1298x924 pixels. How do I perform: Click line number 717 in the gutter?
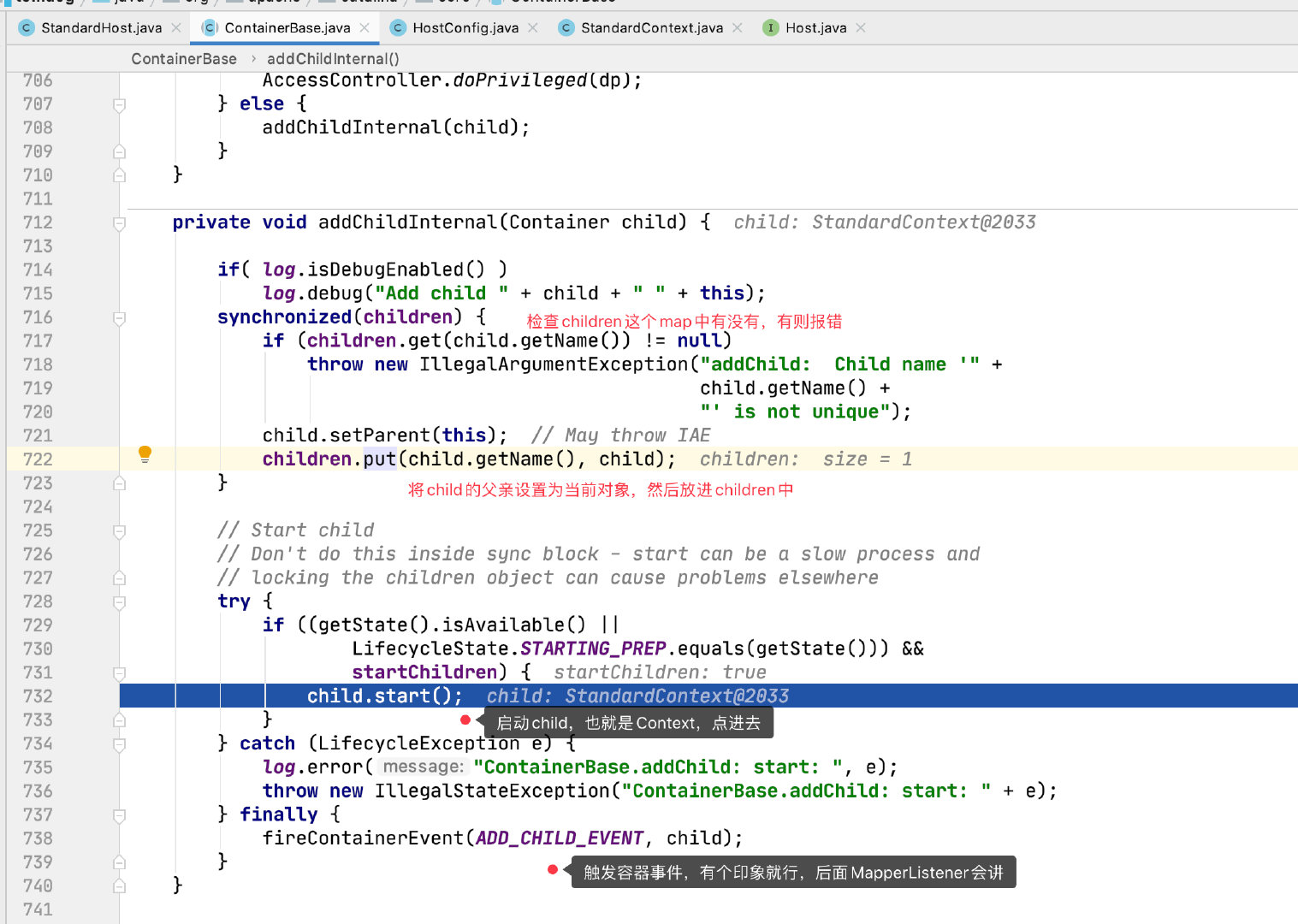pyautogui.click(x=38, y=341)
